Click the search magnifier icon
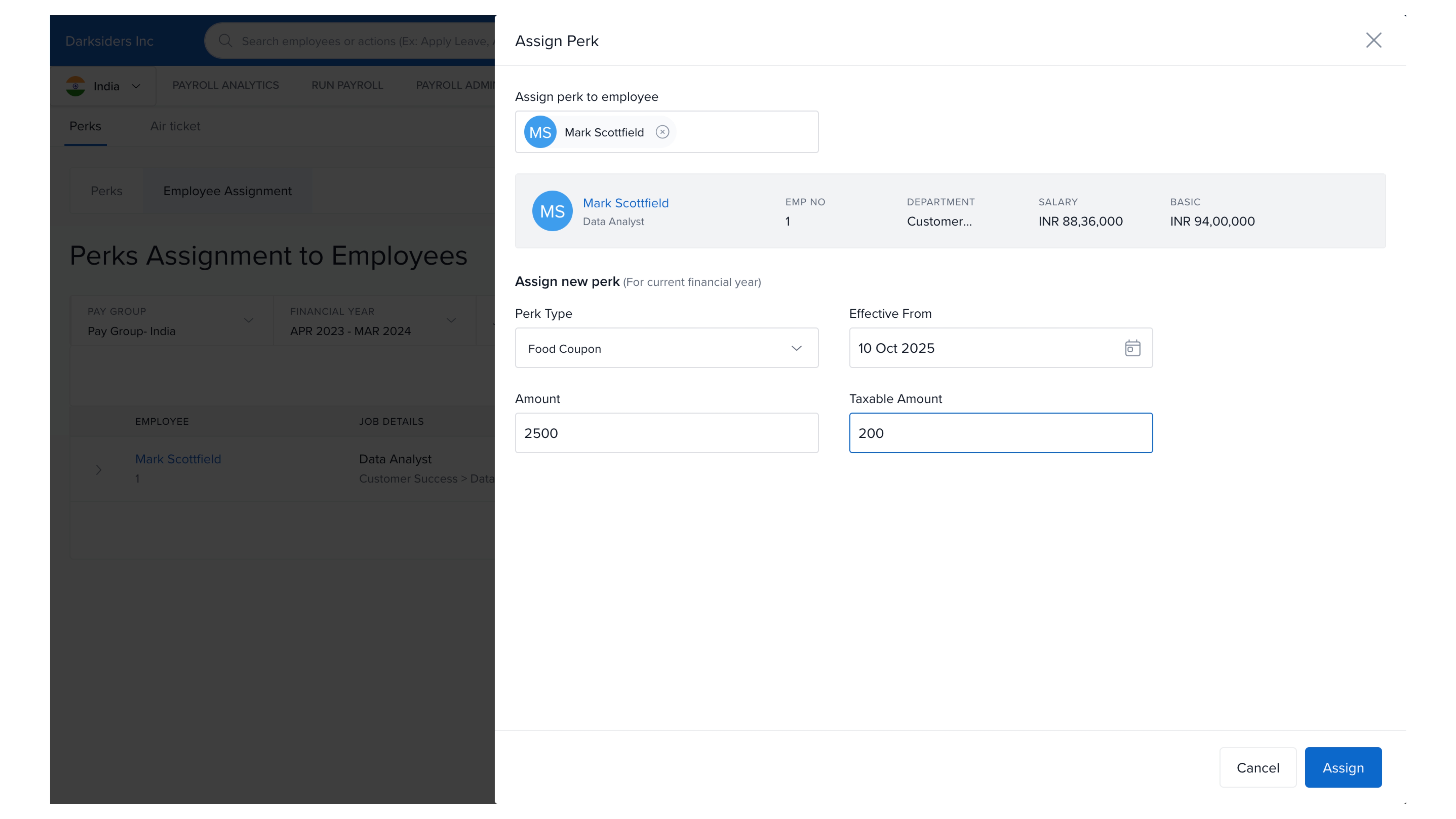 [225, 41]
